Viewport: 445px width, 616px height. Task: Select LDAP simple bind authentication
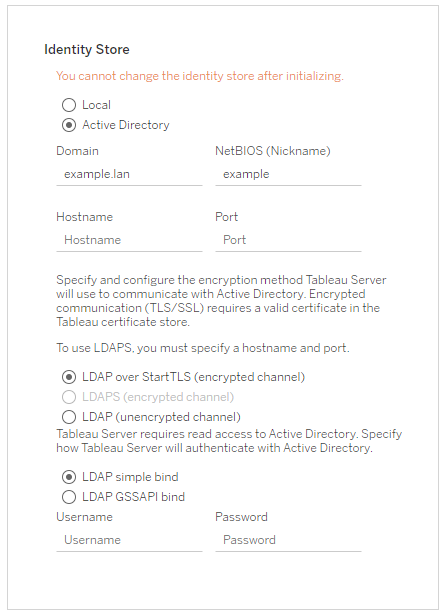point(69,477)
